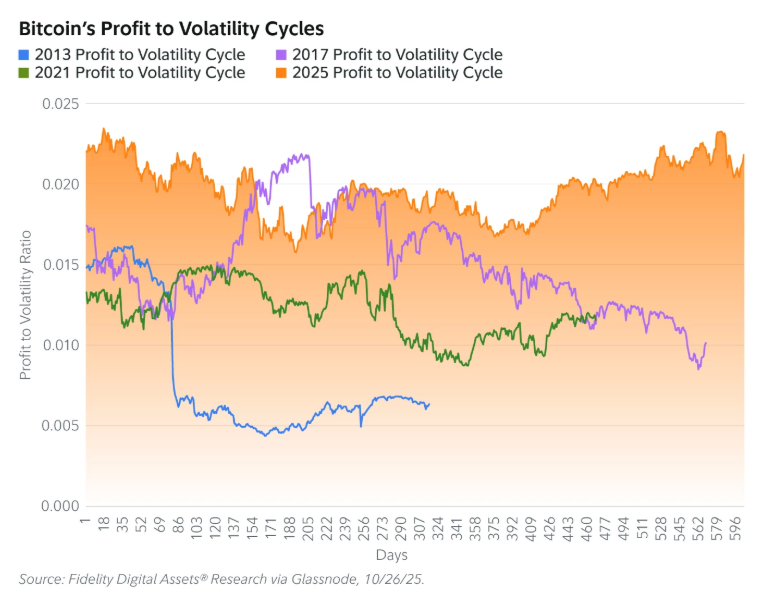Toggle the 2021 Profit to Volatility Cycle label
Viewport: 763px width, 605px height.
point(140,73)
